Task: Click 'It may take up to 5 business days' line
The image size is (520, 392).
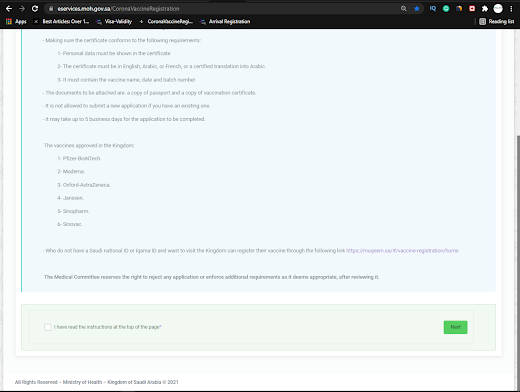Action: pyautogui.click(x=124, y=119)
